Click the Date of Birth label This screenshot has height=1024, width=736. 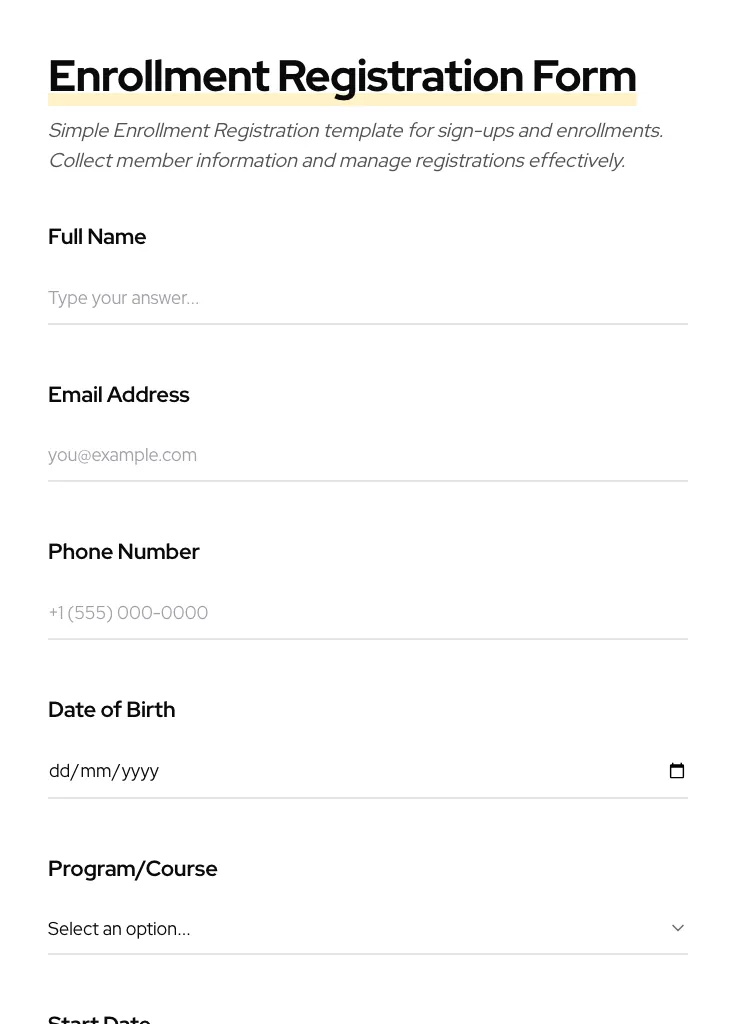[112, 710]
